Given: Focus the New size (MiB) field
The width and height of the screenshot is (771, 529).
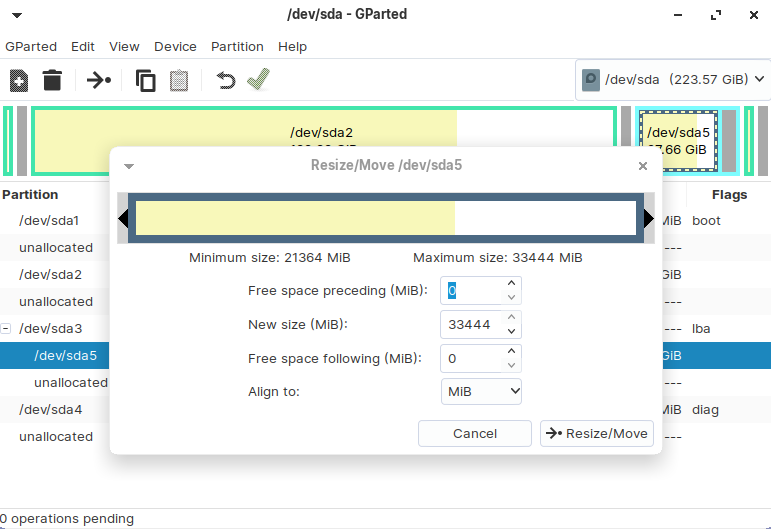Looking at the screenshot, I should tap(471, 324).
